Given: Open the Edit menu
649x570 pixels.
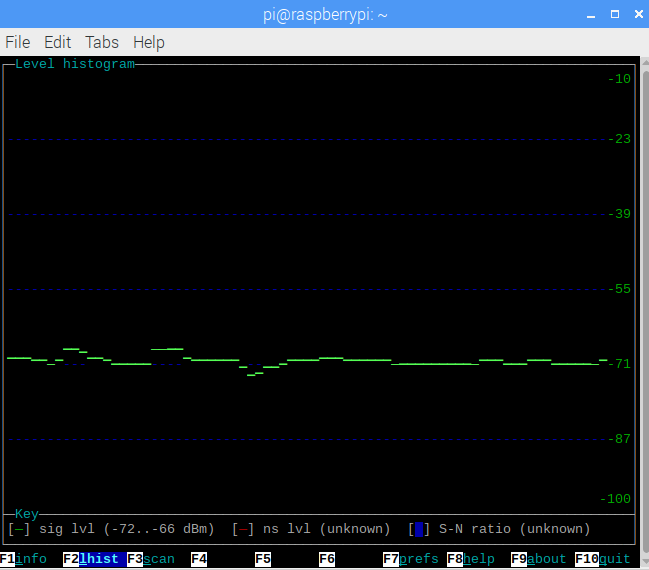Looking at the screenshot, I should coord(57,42).
